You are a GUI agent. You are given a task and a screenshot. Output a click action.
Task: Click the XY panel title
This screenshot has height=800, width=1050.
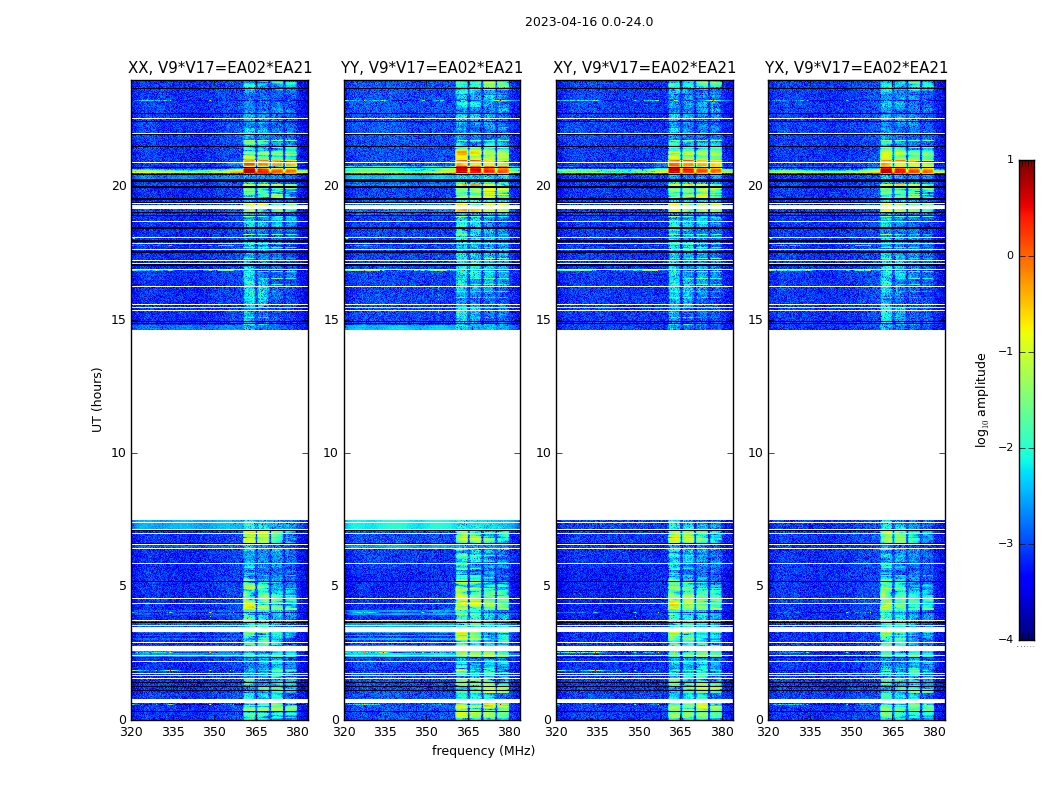pos(645,68)
